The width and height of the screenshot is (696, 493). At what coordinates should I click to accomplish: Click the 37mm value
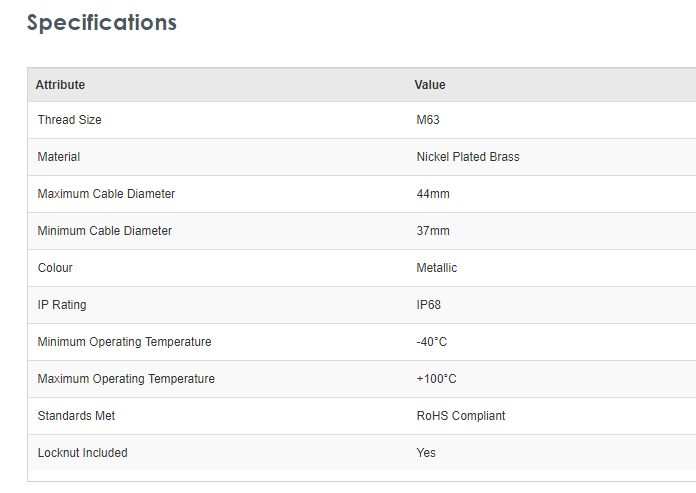[x=433, y=231]
